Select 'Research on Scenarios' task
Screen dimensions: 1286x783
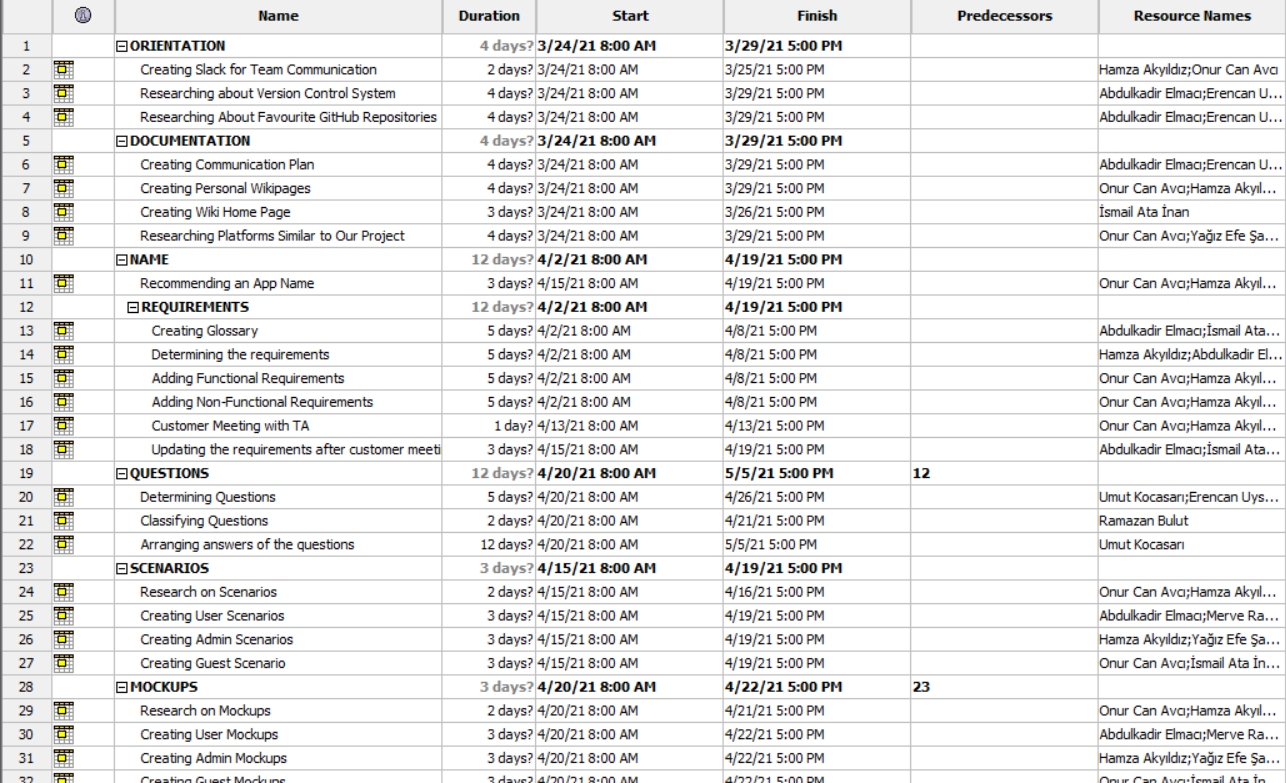pos(208,592)
